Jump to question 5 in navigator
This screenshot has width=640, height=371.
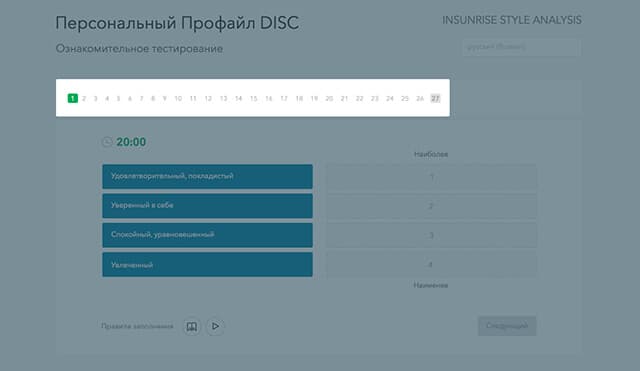click(x=118, y=98)
